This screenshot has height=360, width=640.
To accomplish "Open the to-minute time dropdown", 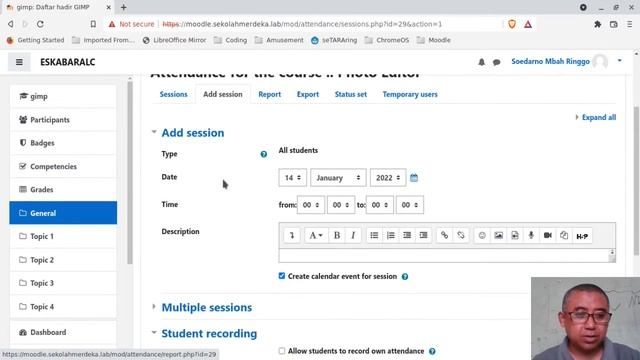I will point(409,205).
